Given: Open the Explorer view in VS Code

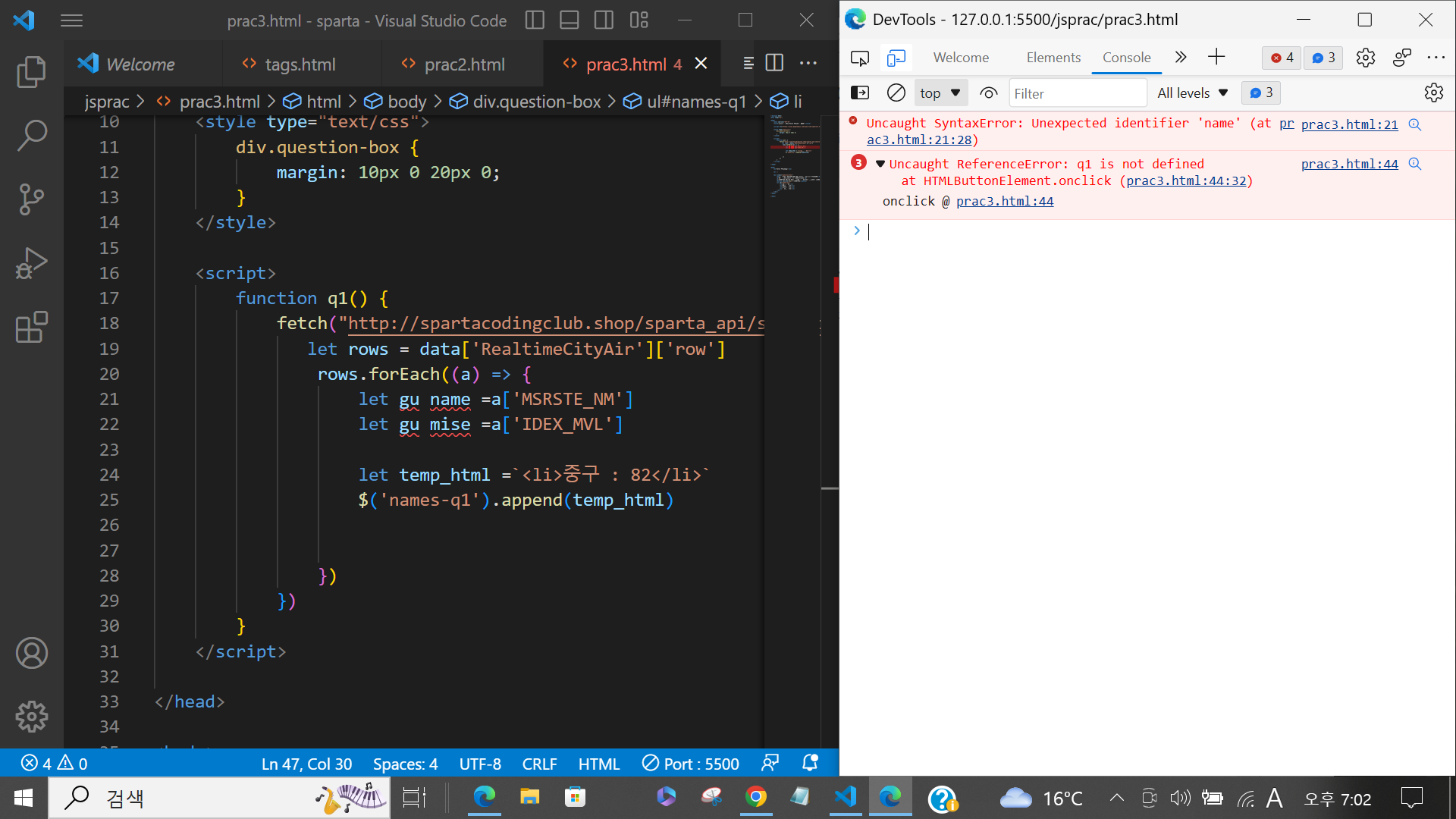Looking at the screenshot, I should pyautogui.click(x=31, y=72).
